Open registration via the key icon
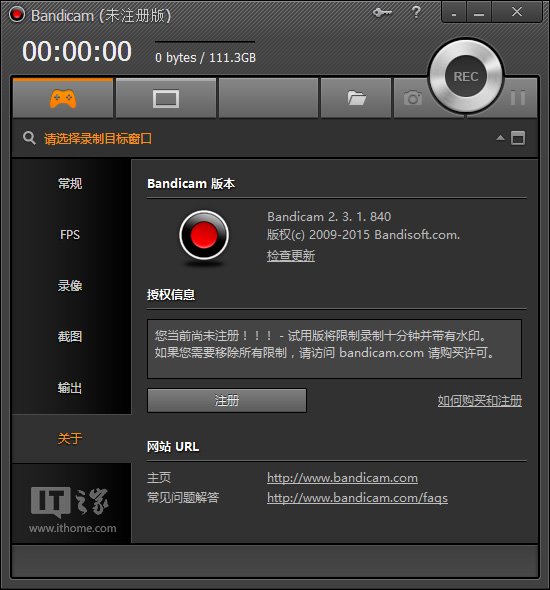 click(382, 13)
